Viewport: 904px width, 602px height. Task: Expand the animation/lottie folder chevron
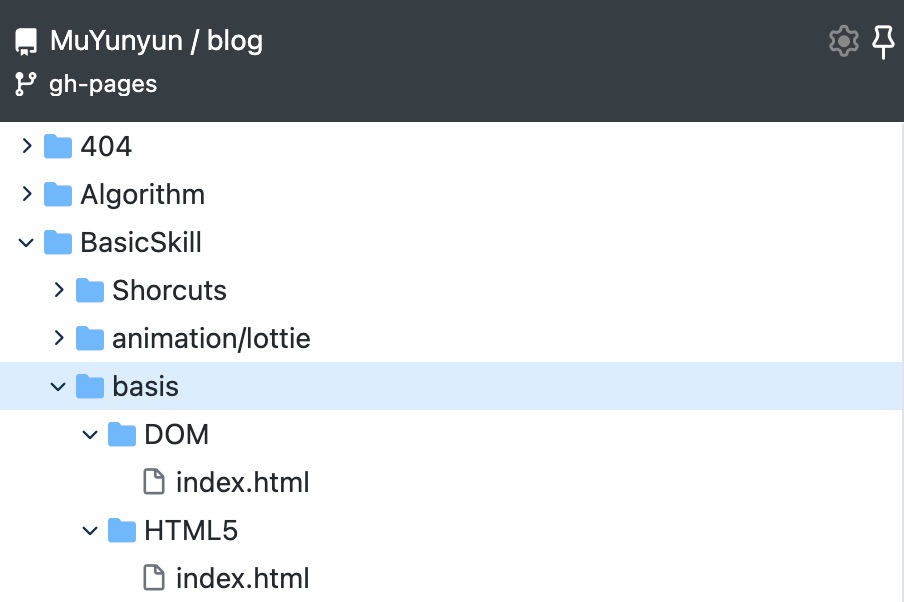tap(59, 339)
